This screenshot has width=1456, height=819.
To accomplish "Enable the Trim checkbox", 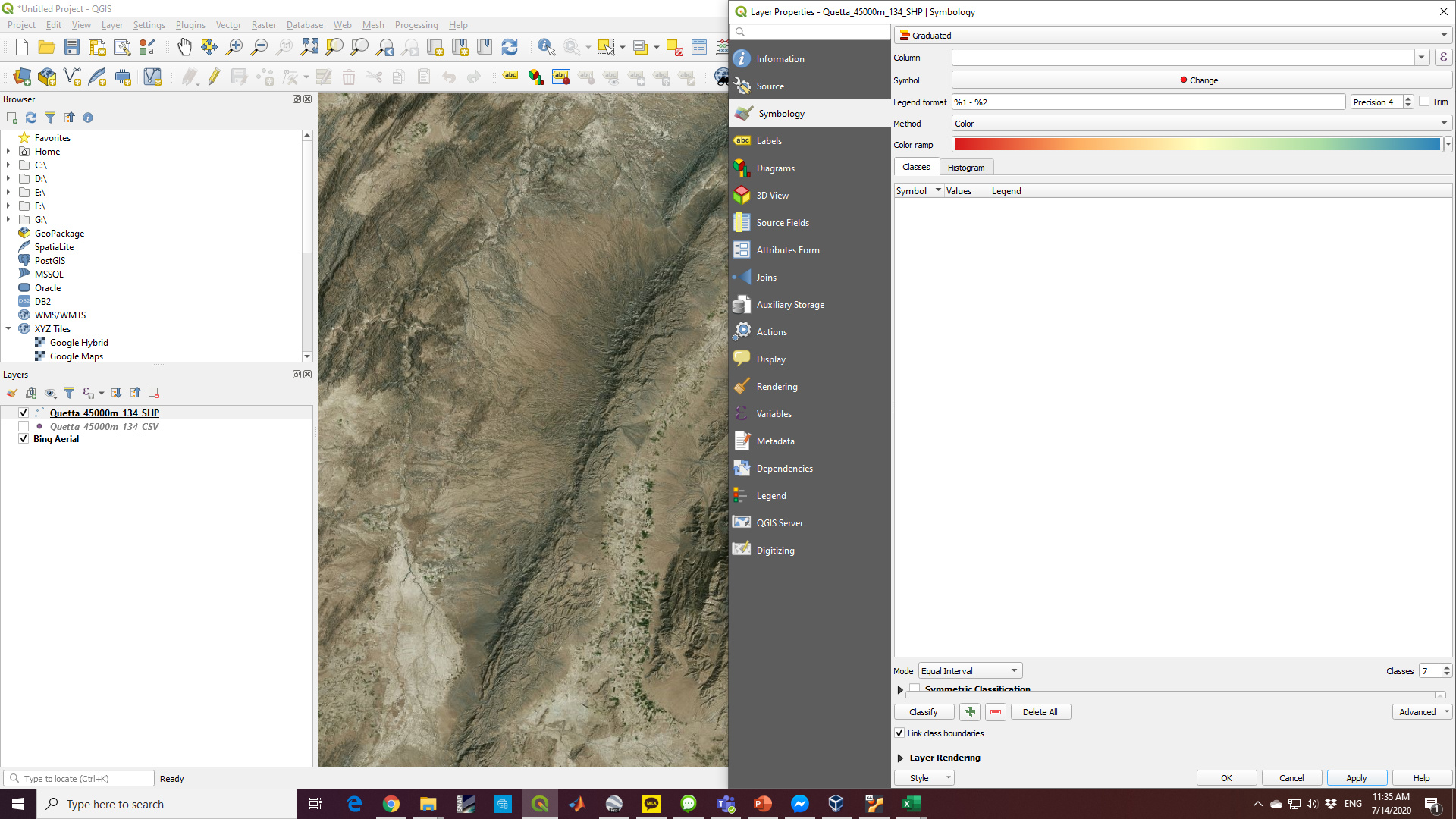I will coord(1424,102).
